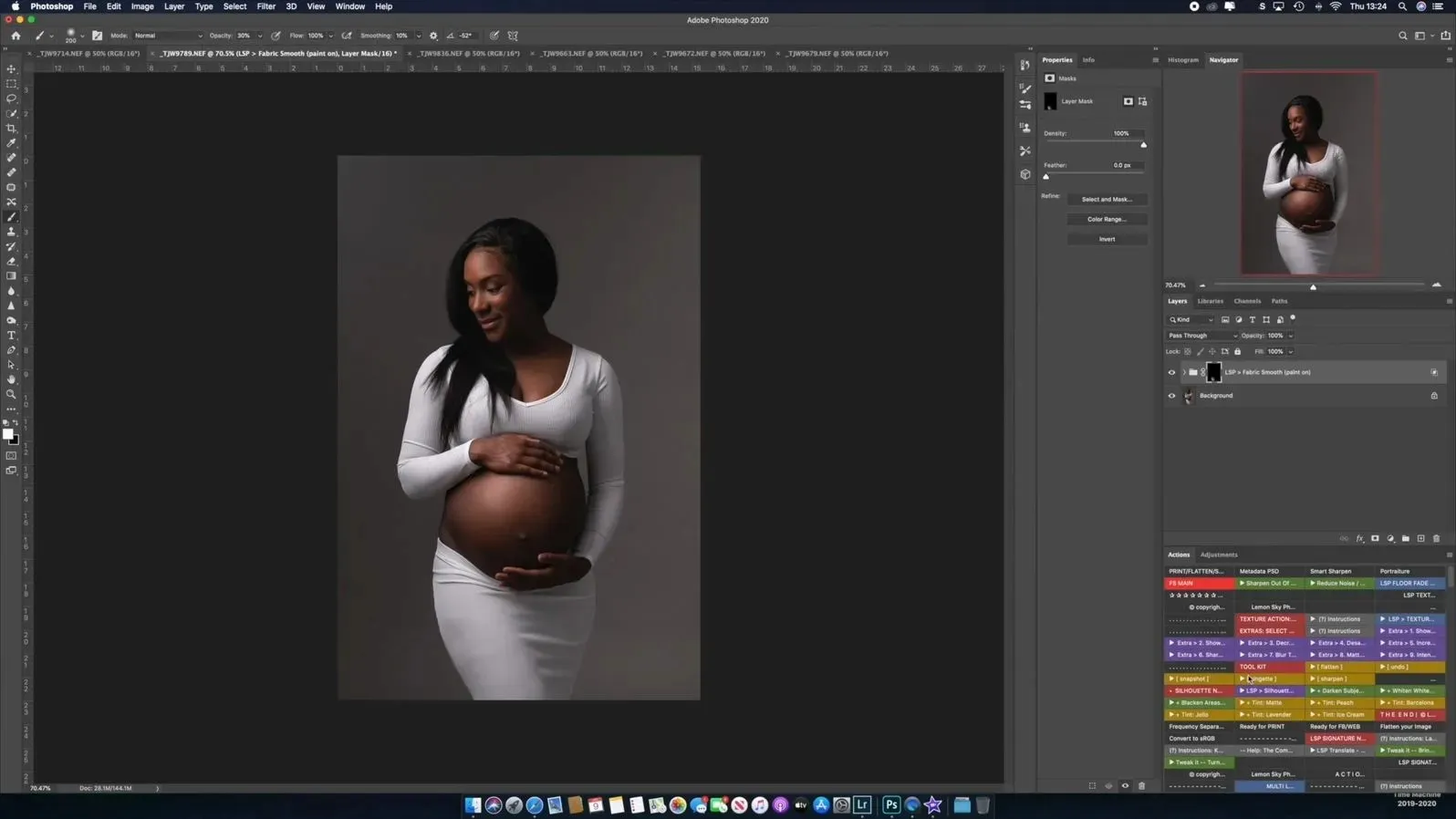The width and height of the screenshot is (1456, 819).
Task: Switch to the Channels tab
Action: [1246, 301]
